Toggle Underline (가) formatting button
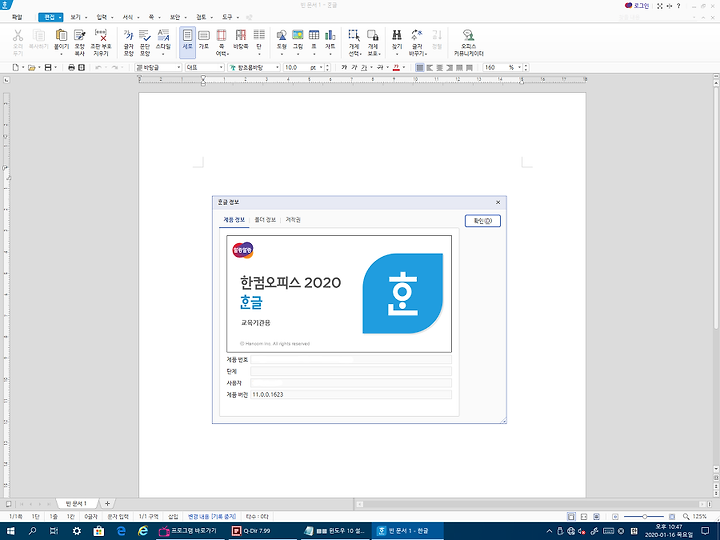The image size is (720, 540). click(364, 68)
